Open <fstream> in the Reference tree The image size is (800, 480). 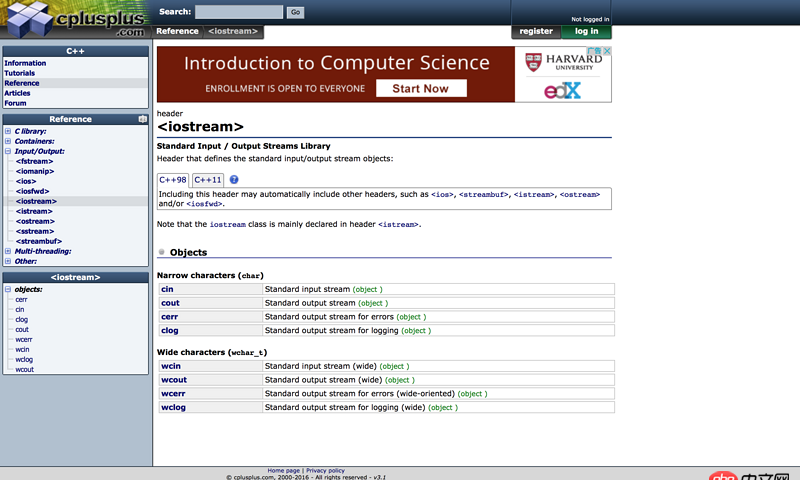[x=34, y=161]
